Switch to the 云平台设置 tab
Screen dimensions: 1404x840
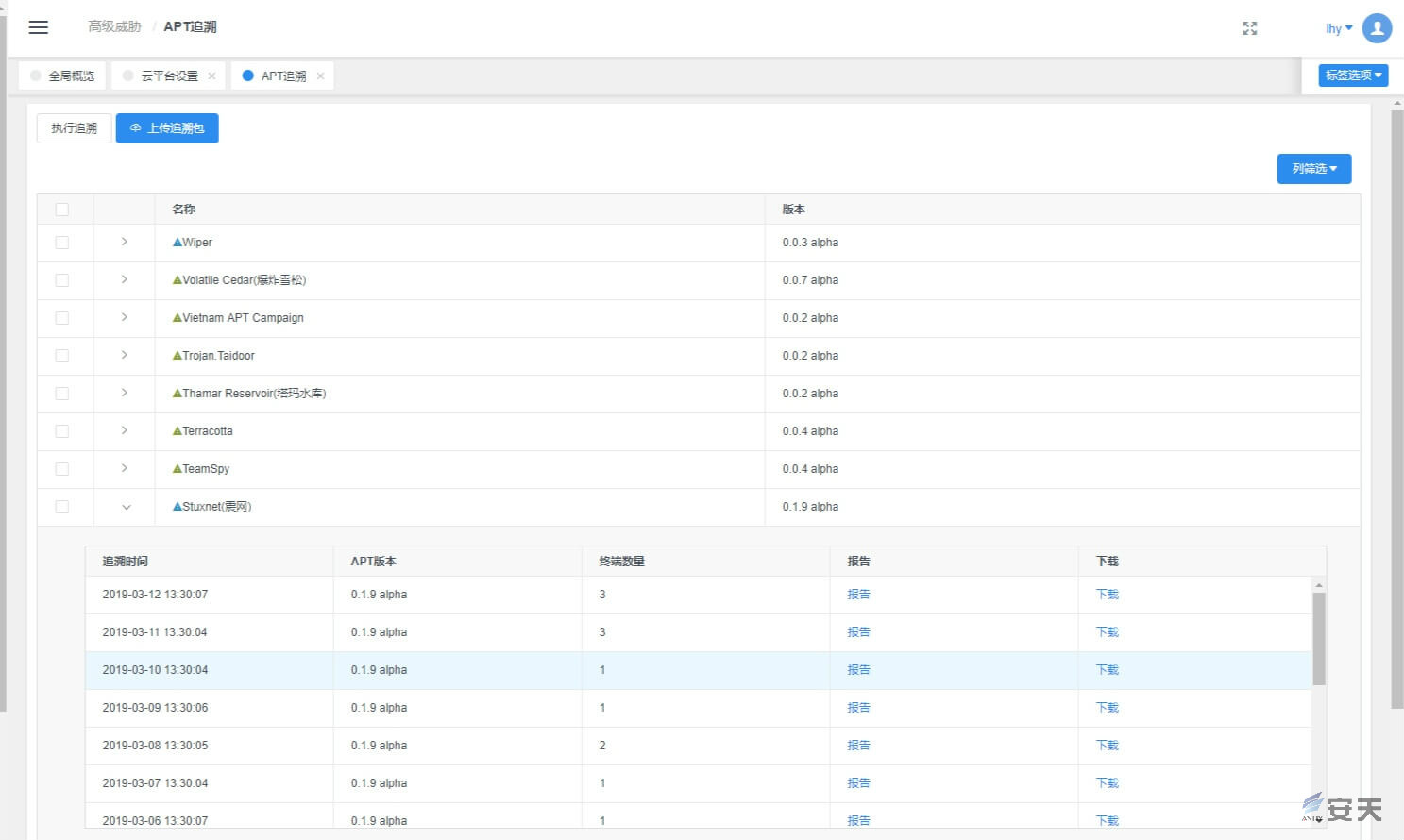click(x=168, y=76)
